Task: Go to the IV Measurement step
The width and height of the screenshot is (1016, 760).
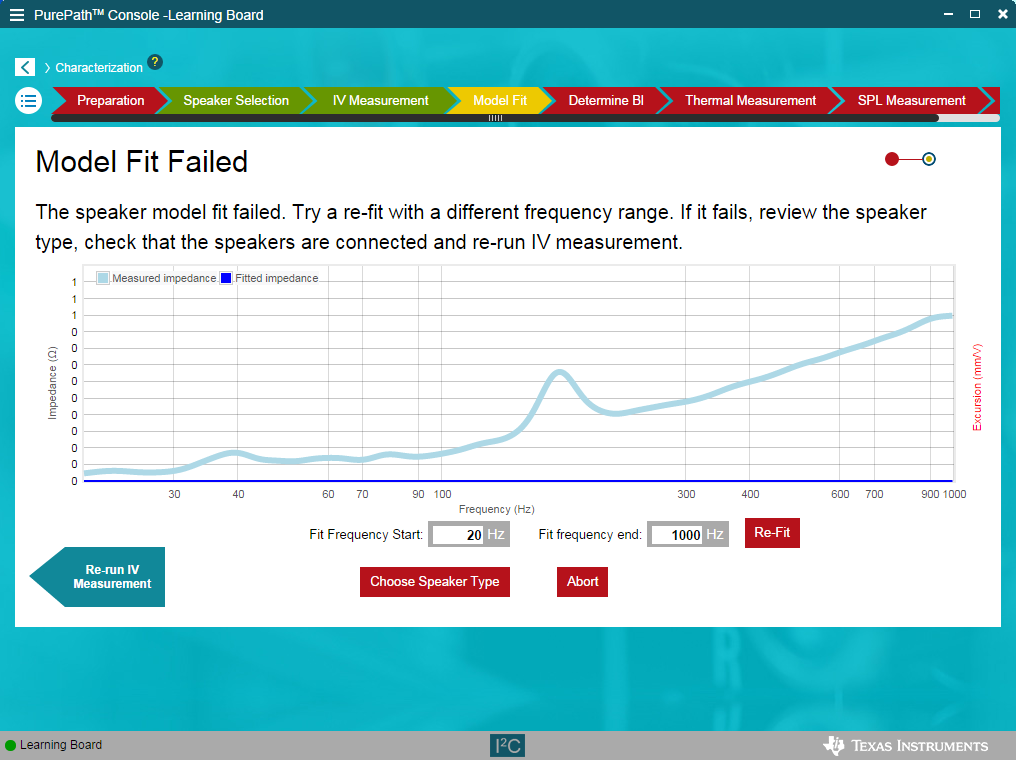Action: 380,100
